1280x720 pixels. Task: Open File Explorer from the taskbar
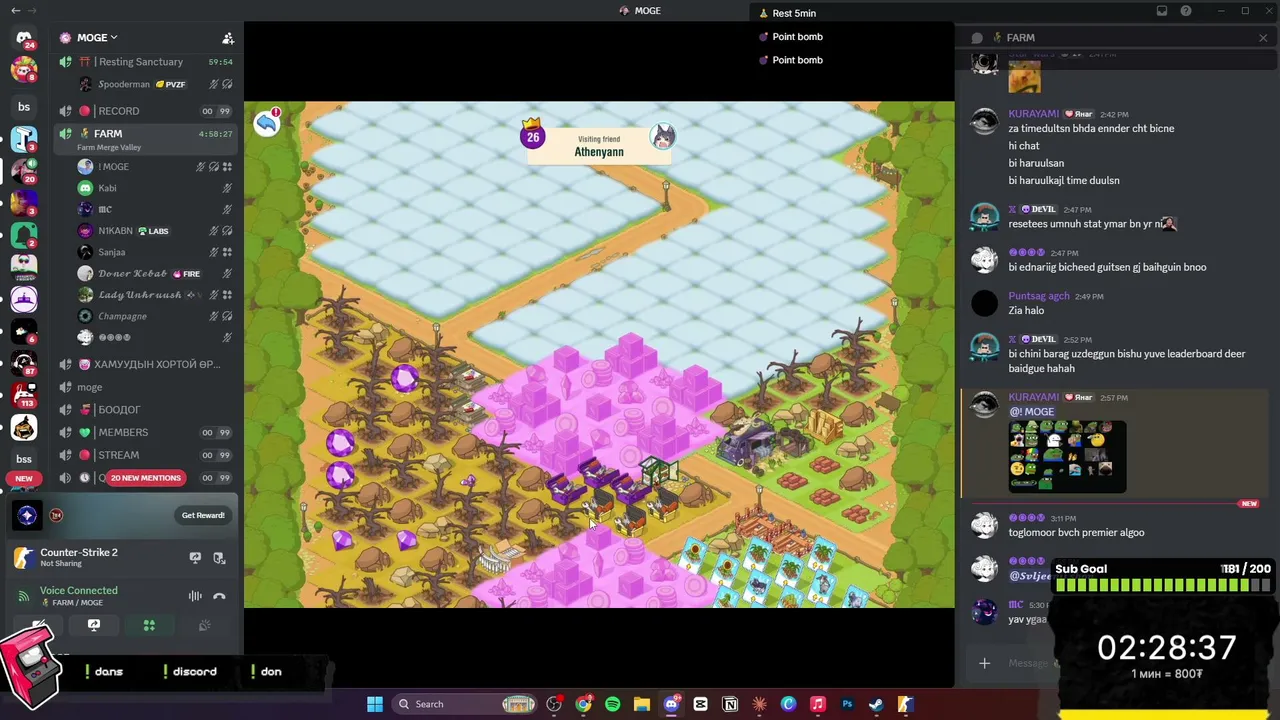pyautogui.click(x=642, y=704)
